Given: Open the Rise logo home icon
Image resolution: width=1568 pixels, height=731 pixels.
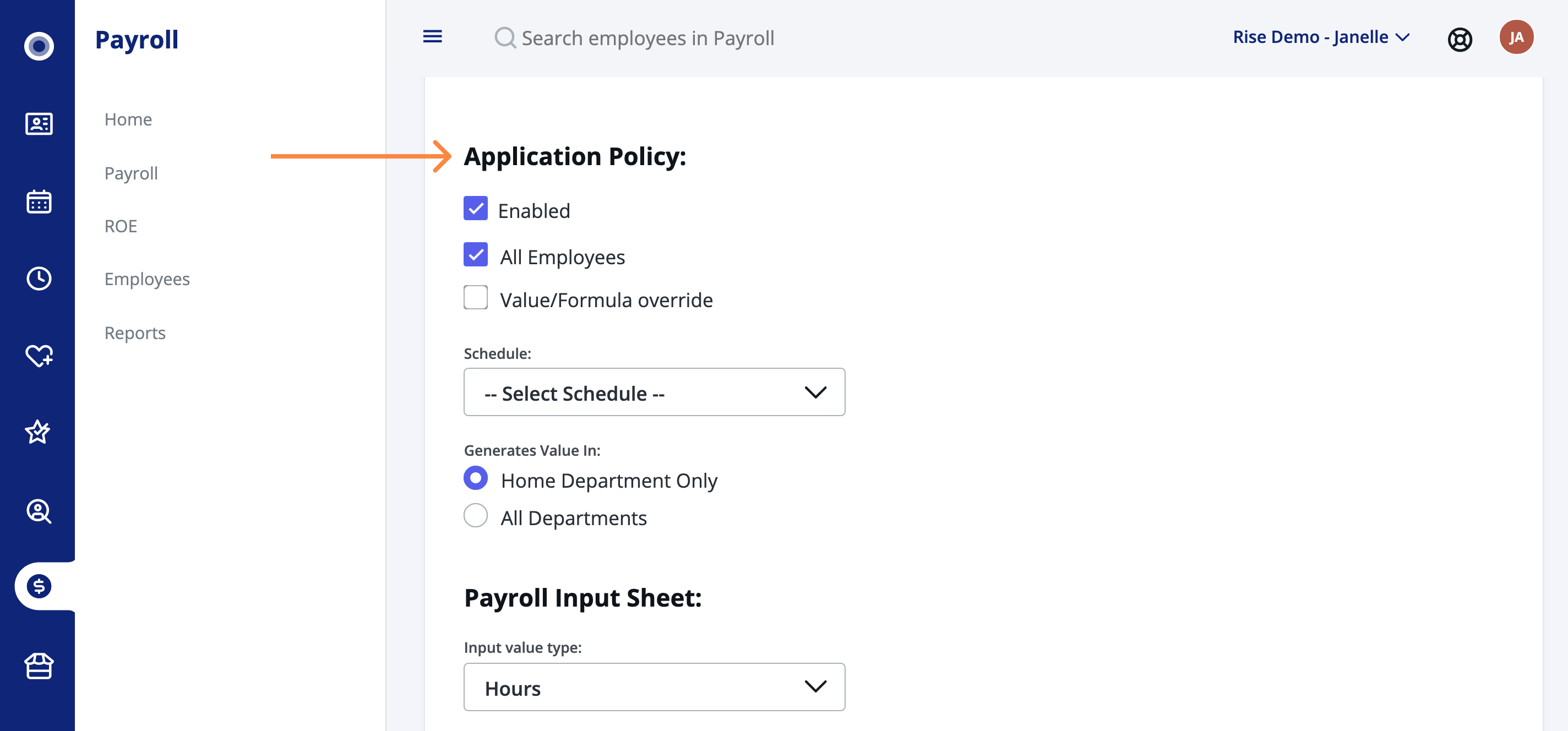Looking at the screenshot, I should tap(39, 46).
